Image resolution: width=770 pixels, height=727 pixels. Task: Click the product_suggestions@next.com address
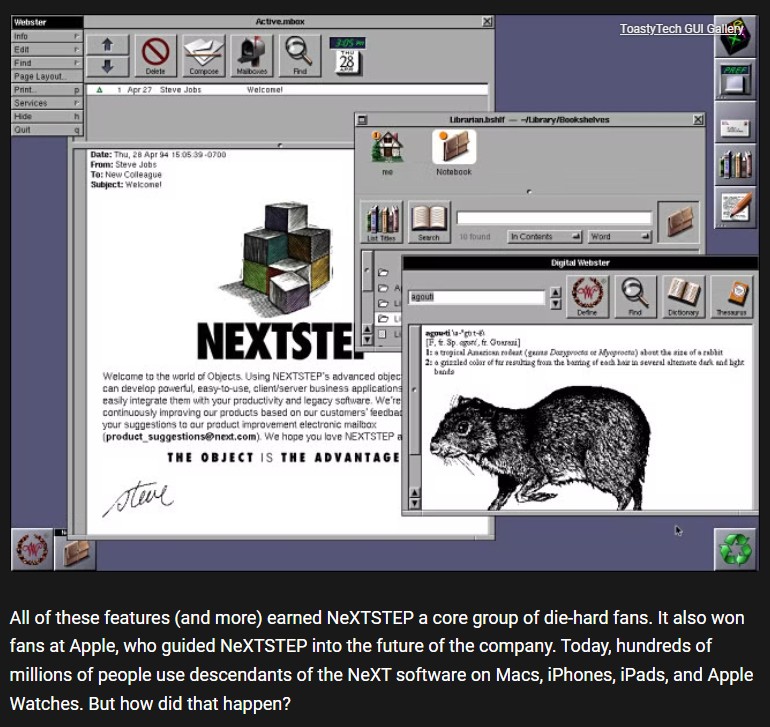point(181,437)
